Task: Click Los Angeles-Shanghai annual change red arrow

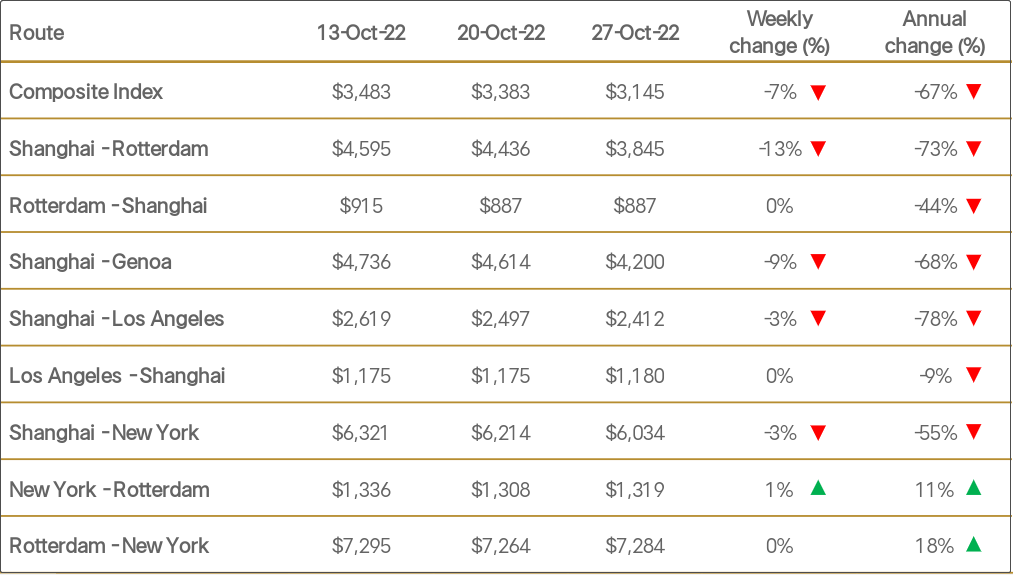Action: coord(974,375)
